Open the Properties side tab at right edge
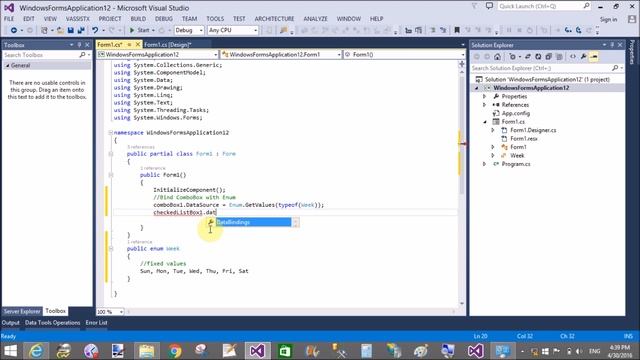 click(x=632, y=52)
